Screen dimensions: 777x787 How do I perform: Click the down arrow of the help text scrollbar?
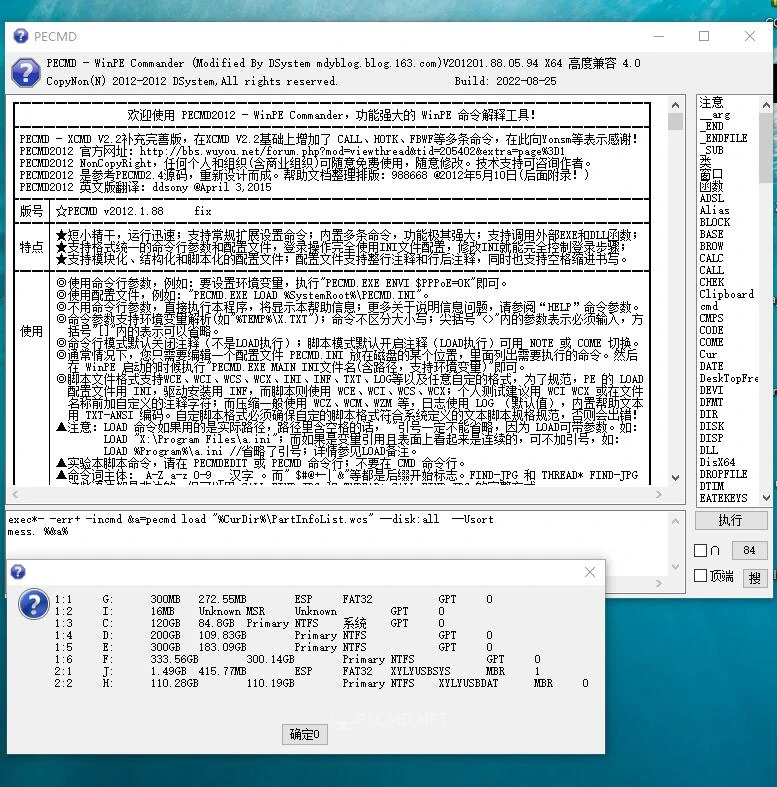coord(676,477)
